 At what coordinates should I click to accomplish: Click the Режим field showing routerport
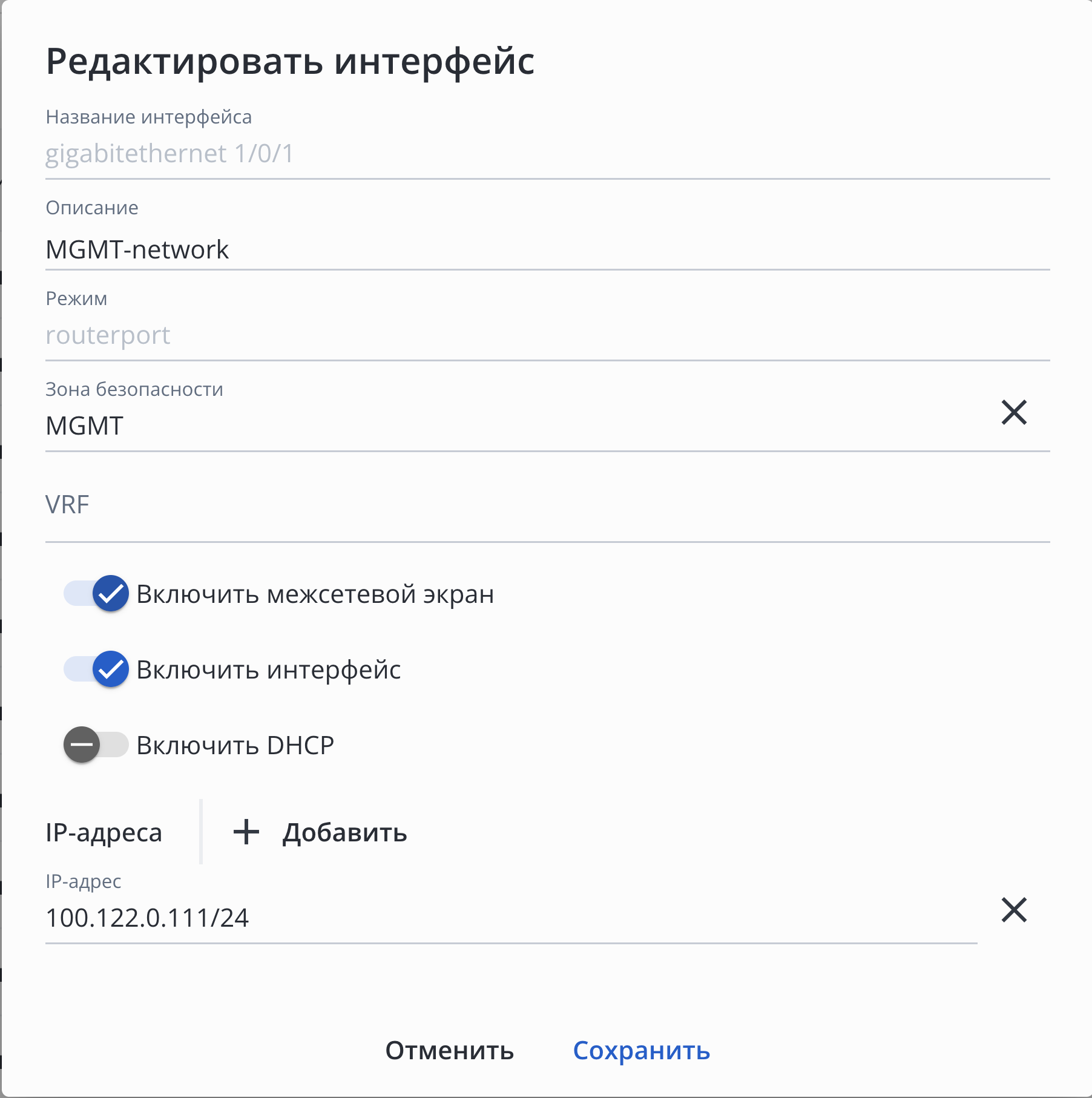[545, 335]
